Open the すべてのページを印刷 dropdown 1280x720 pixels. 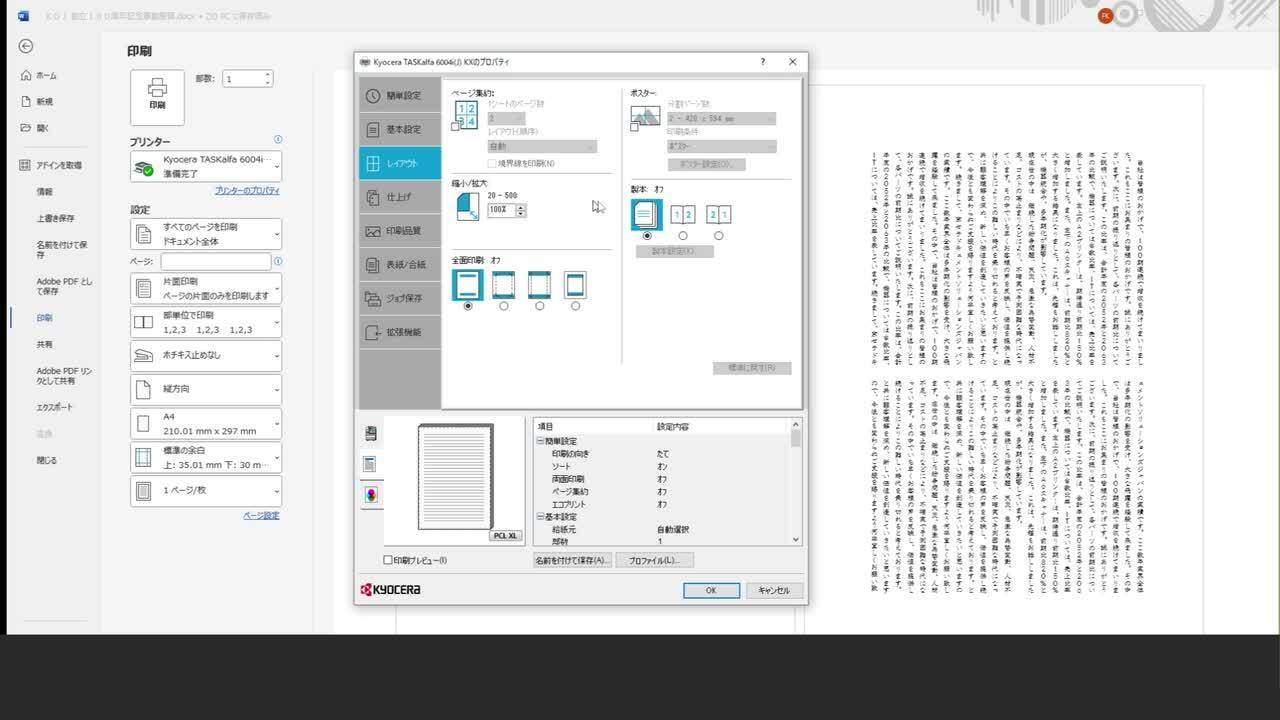[206, 234]
